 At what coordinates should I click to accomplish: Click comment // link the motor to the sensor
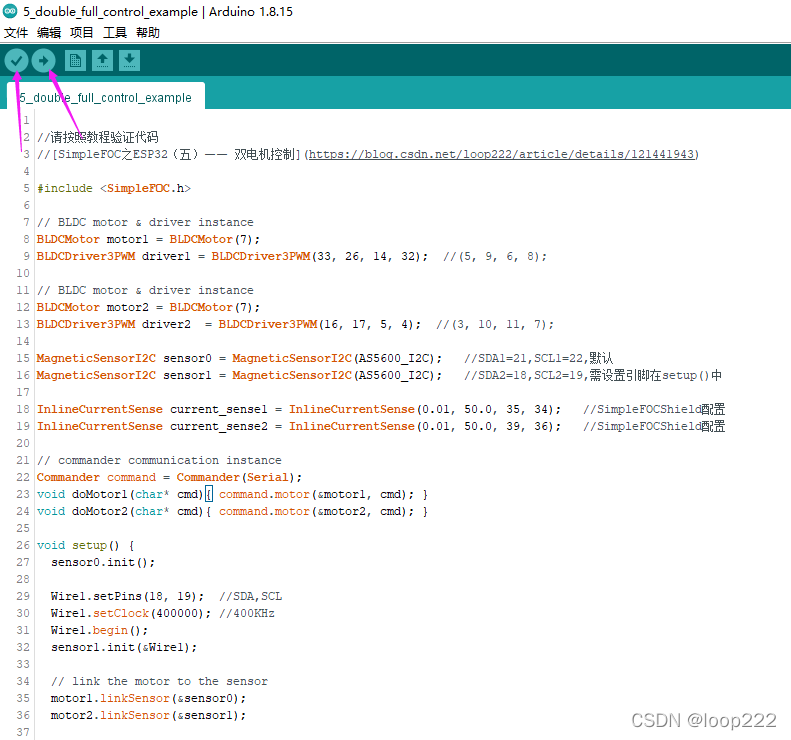(x=159, y=681)
